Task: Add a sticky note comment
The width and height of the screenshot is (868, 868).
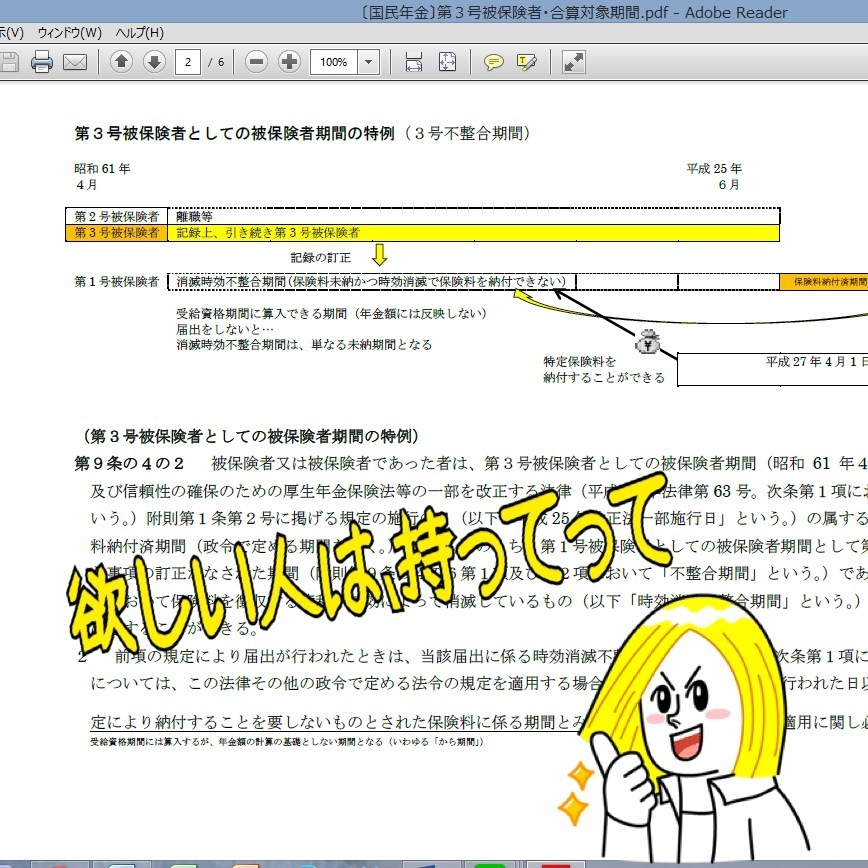Action: [x=493, y=61]
